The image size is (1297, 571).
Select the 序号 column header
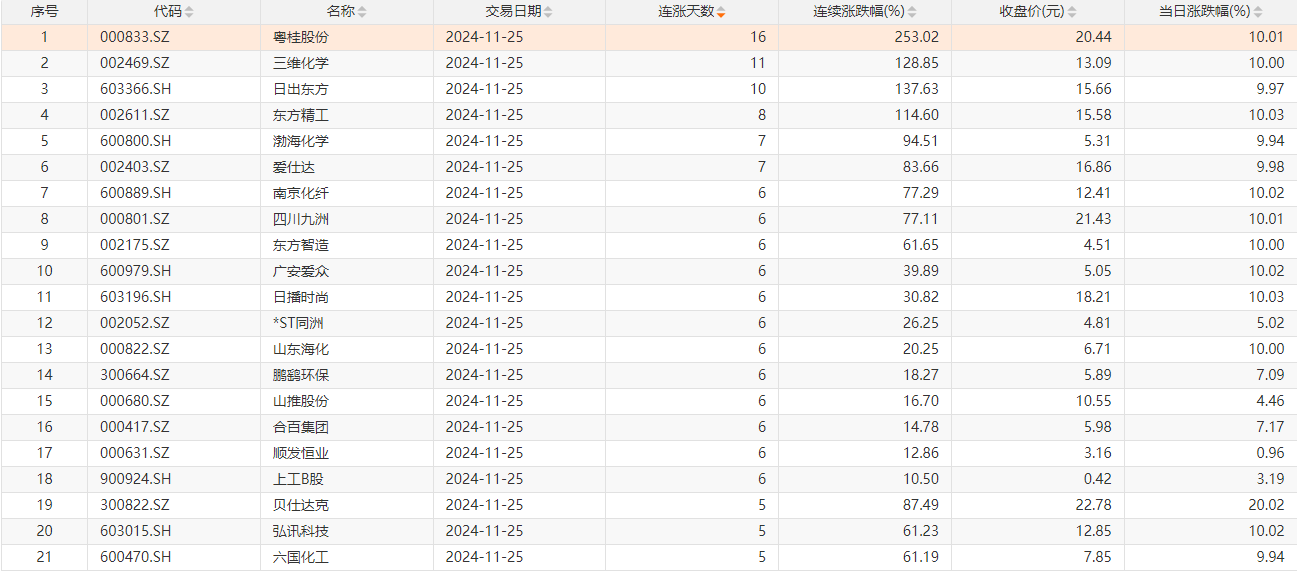[x=44, y=12]
